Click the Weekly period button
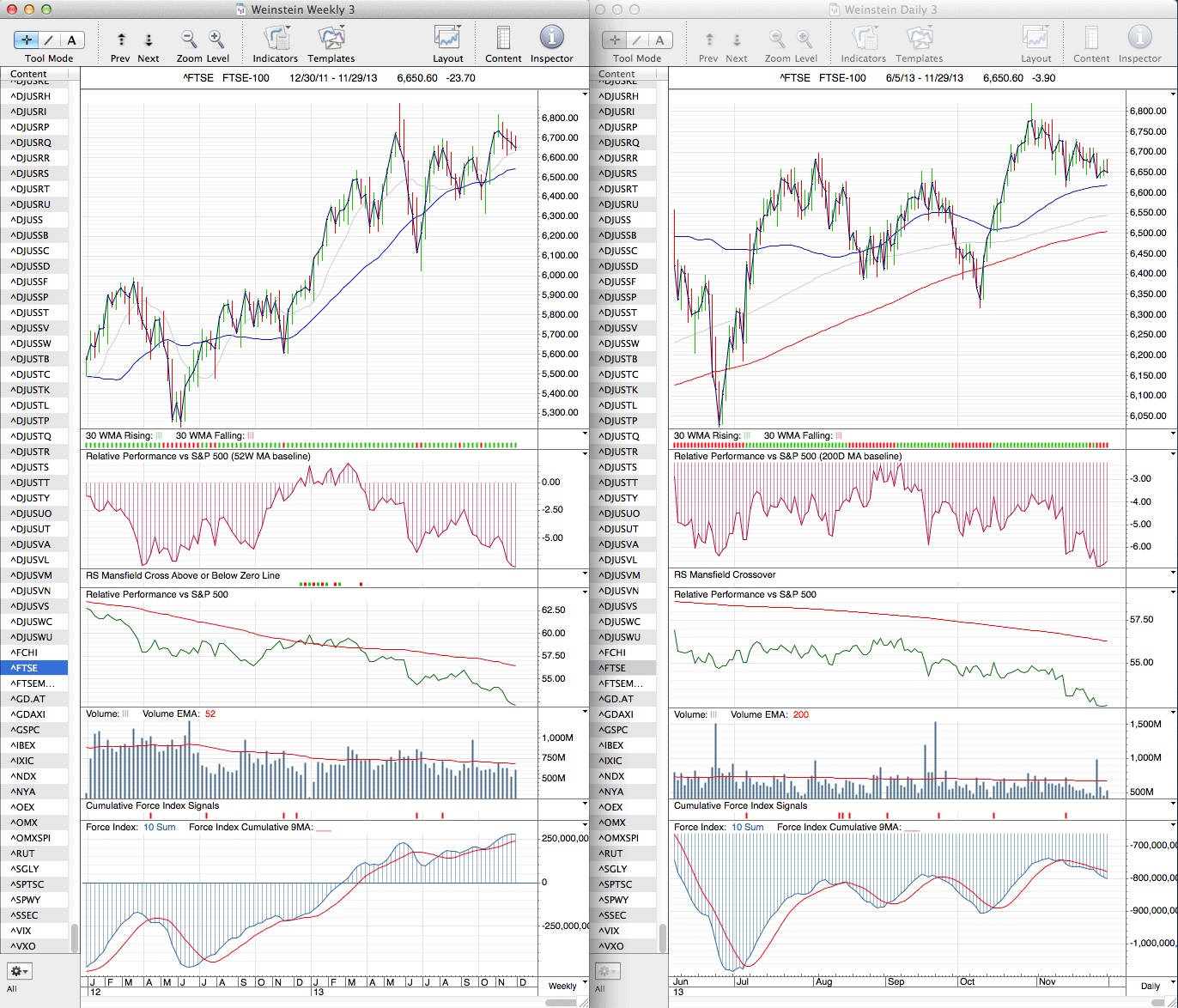This screenshot has width=1178, height=1008. point(562,986)
